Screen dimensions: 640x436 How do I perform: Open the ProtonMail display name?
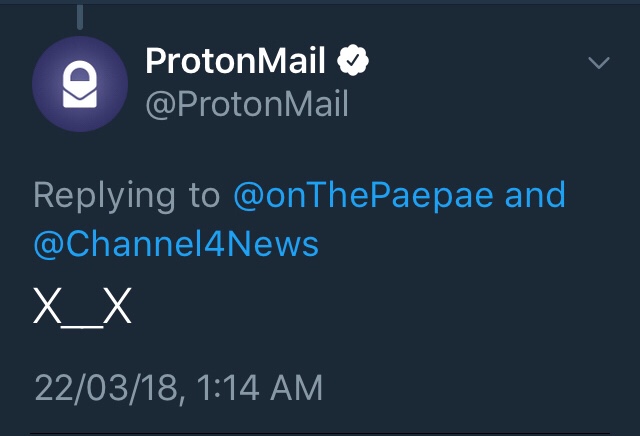(x=235, y=60)
